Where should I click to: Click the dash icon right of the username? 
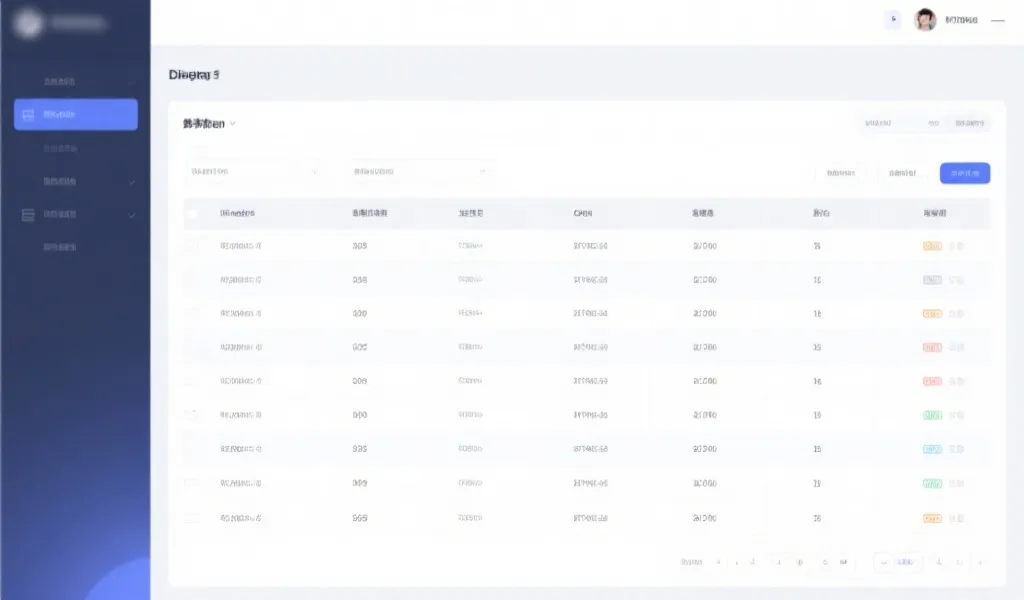point(997,20)
